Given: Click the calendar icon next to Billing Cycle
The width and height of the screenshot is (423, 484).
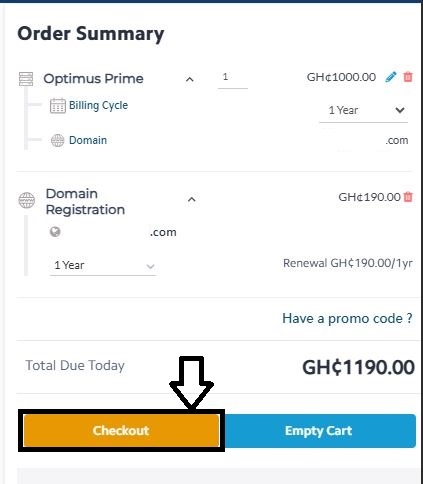Looking at the screenshot, I should (57, 106).
